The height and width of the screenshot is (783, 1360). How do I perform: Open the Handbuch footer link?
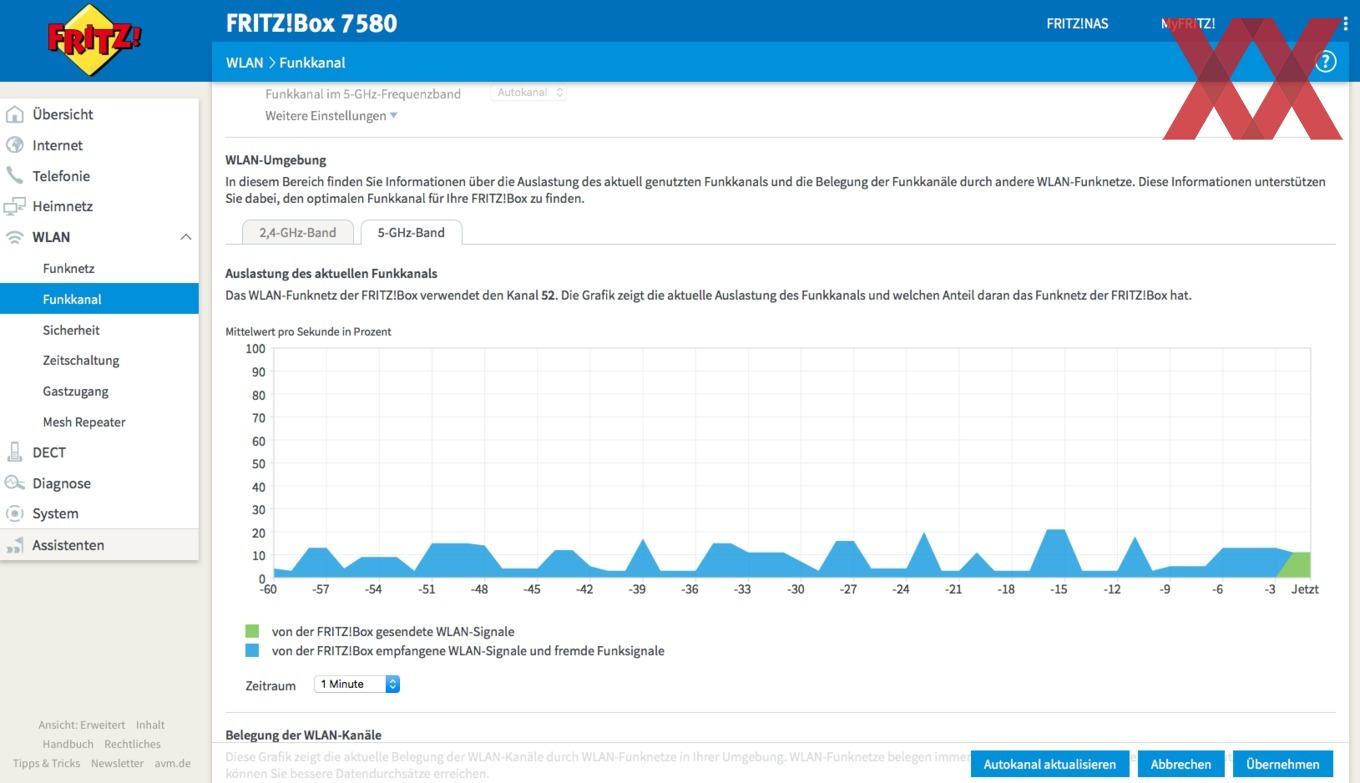pyautogui.click(x=68, y=744)
